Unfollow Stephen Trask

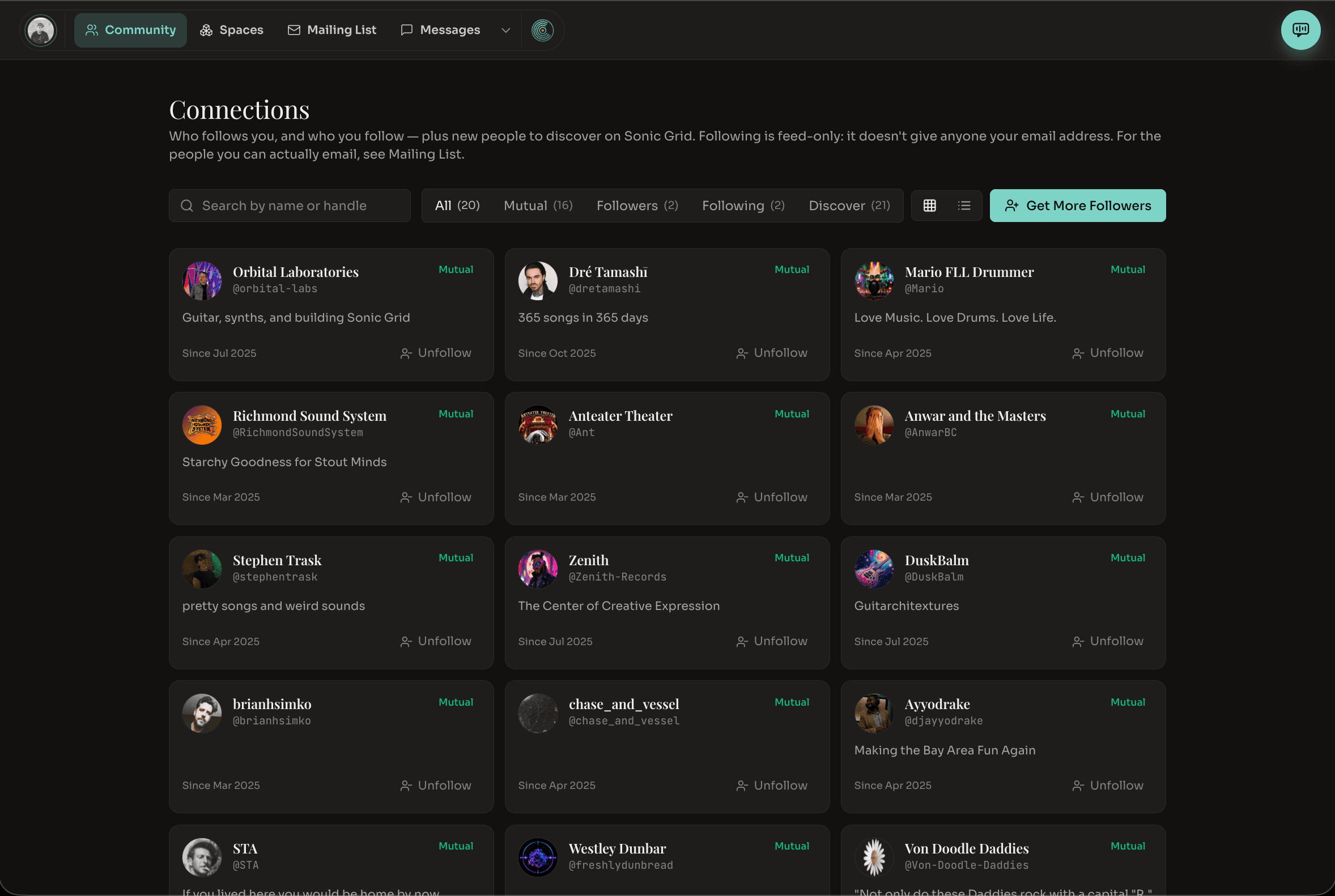(x=436, y=641)
